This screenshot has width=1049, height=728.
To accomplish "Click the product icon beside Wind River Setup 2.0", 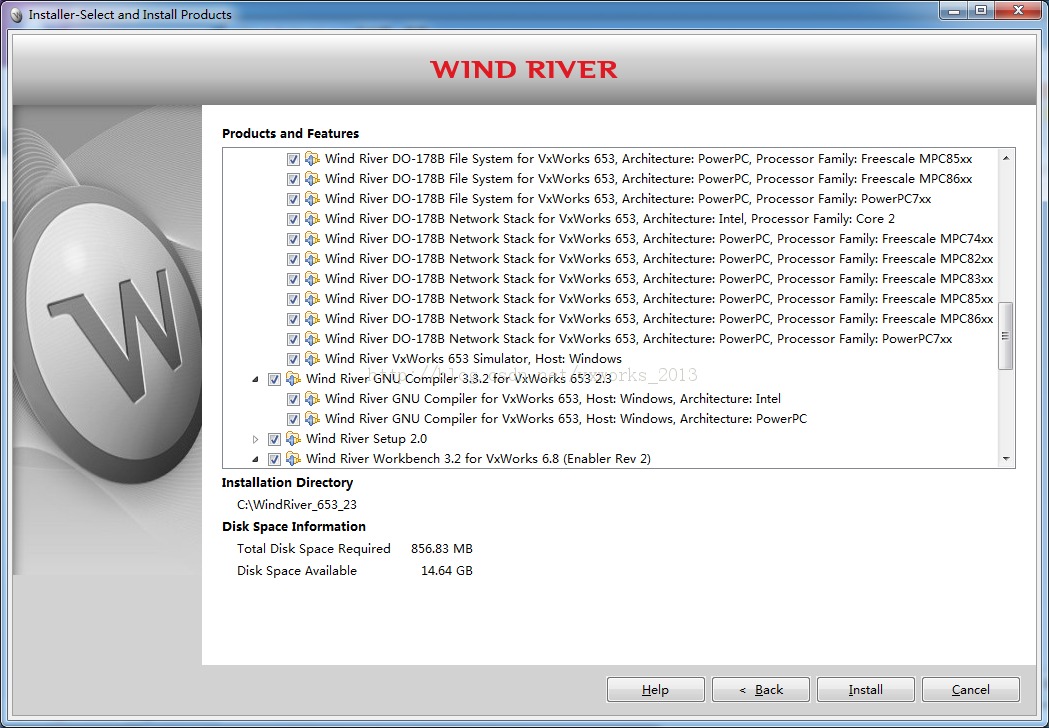I will coord(293,439).
